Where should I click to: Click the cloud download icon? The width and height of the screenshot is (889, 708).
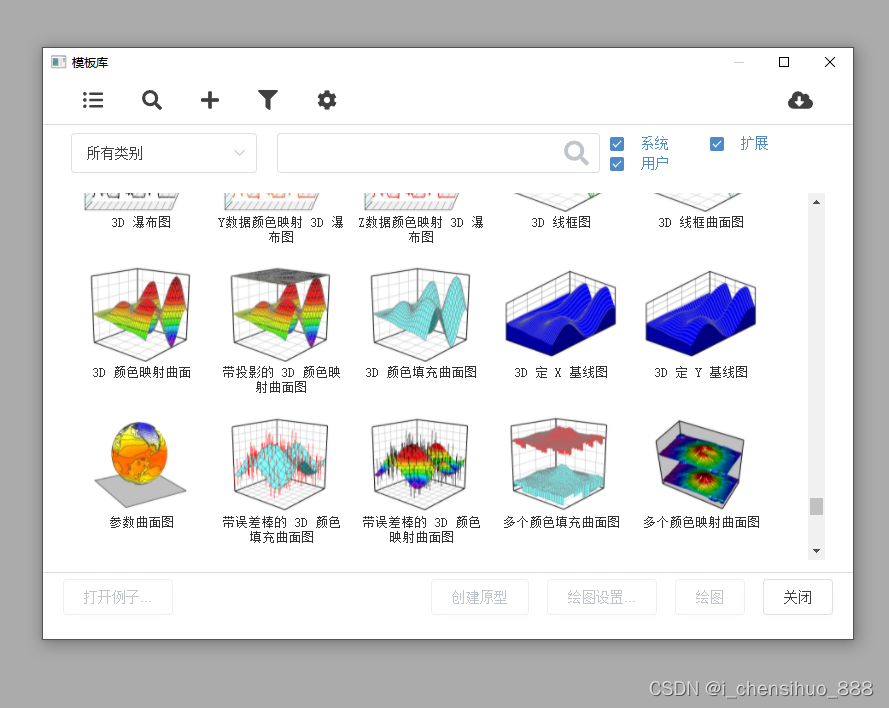800,100
